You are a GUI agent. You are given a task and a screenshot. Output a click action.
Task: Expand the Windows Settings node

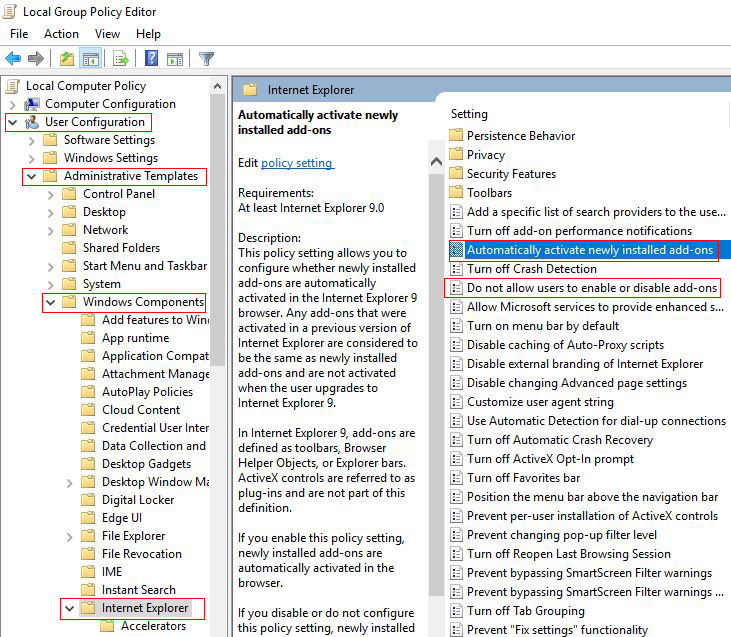pyautogui.click(x=32, y=159)
